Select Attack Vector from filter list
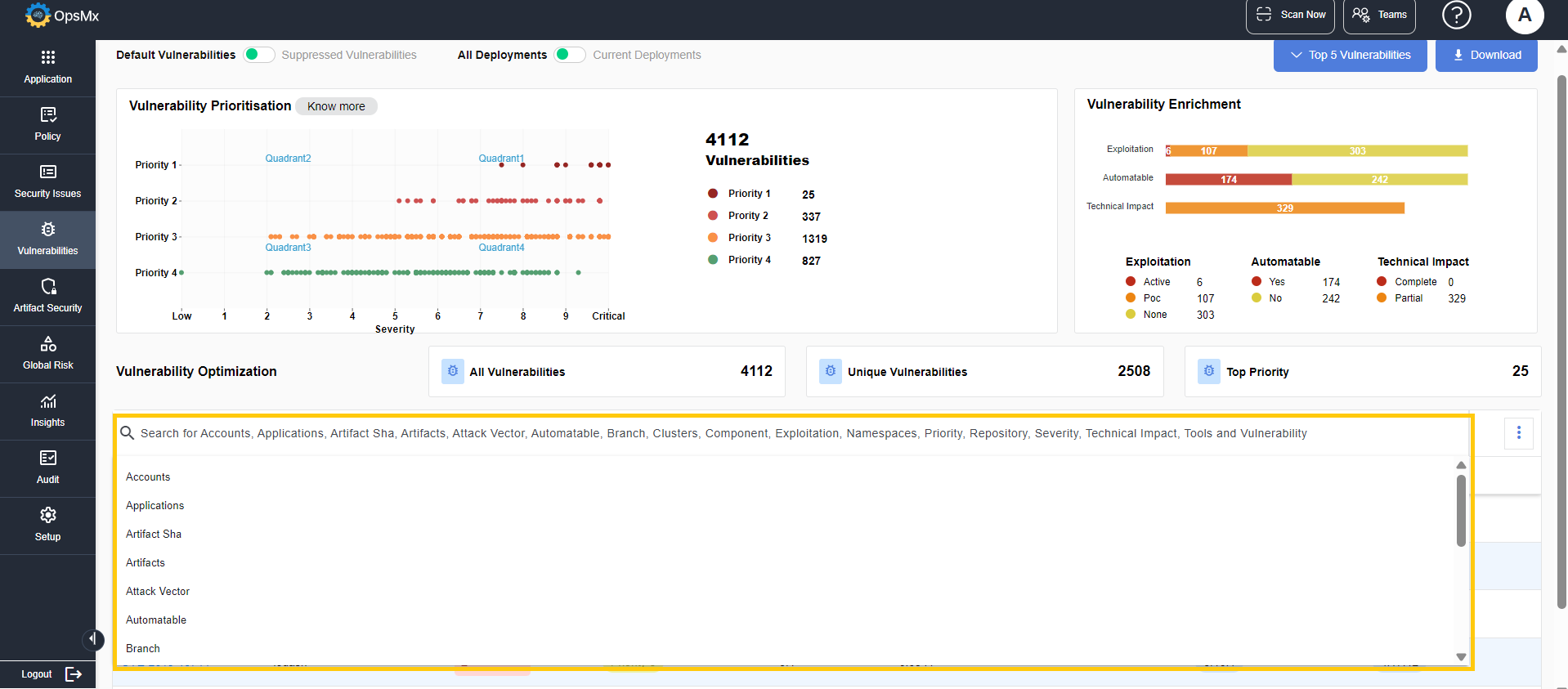 pos(158,591)
